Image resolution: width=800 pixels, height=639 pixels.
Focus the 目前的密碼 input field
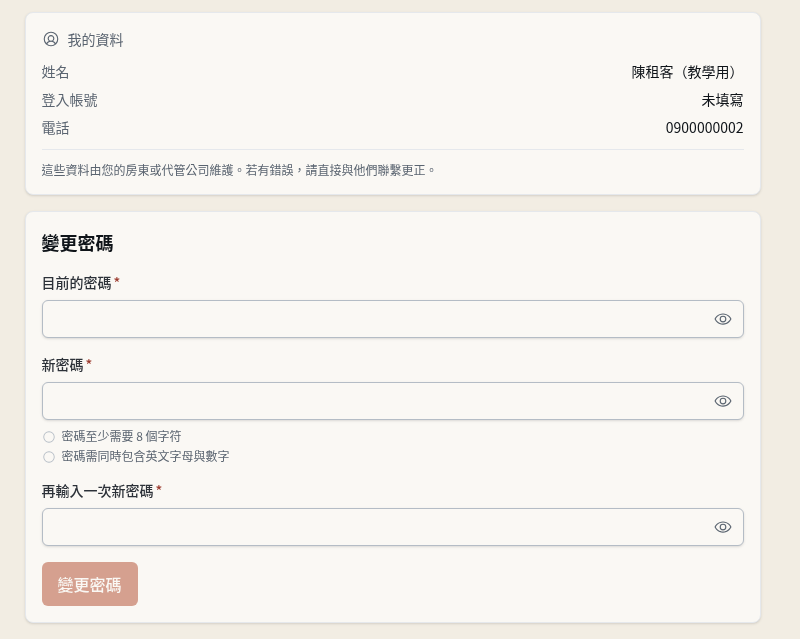392,319
